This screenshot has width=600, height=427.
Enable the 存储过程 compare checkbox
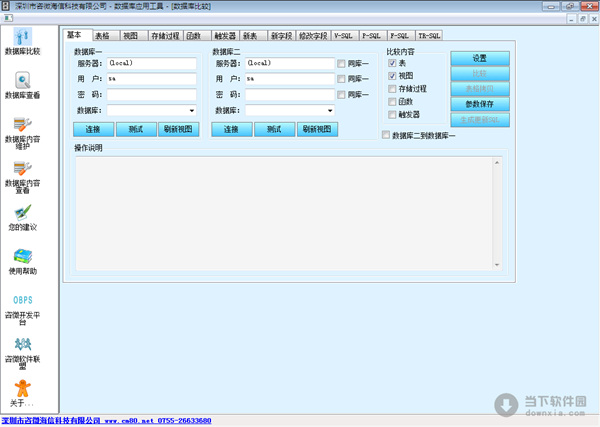[x=392, y=89]
